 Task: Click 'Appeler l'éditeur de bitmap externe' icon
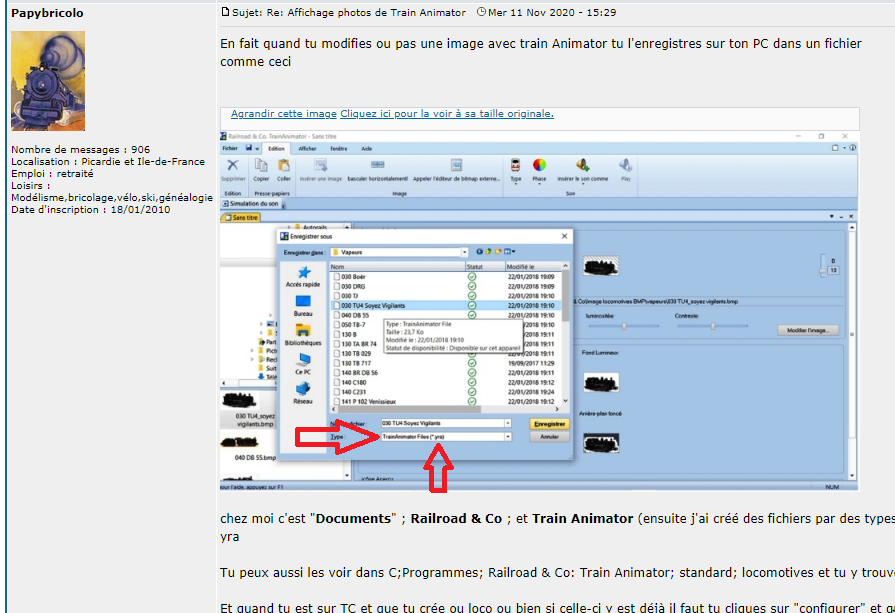[x=456, y=166]
